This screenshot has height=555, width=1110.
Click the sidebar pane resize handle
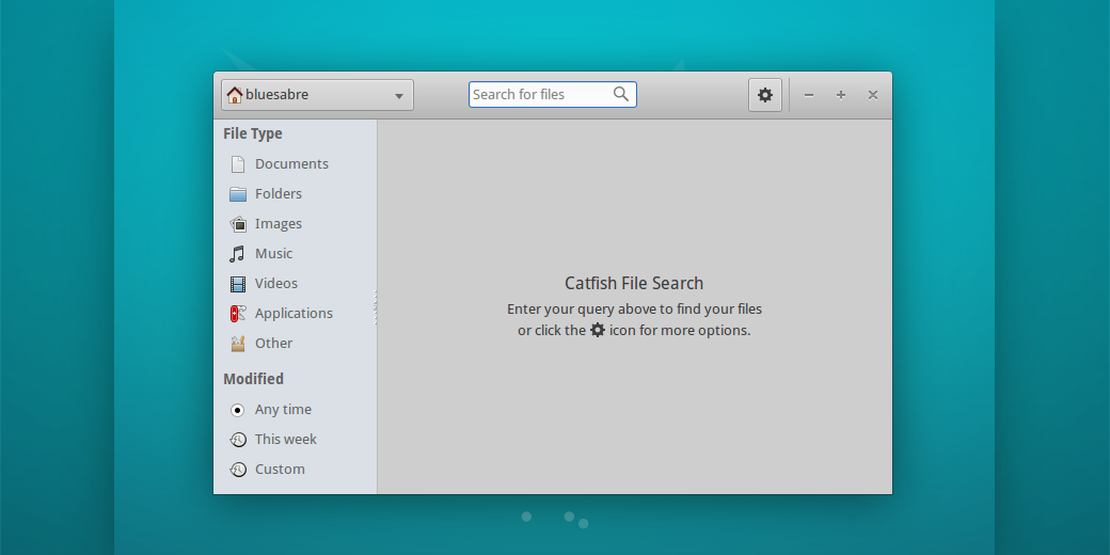[x=376, y=307]
